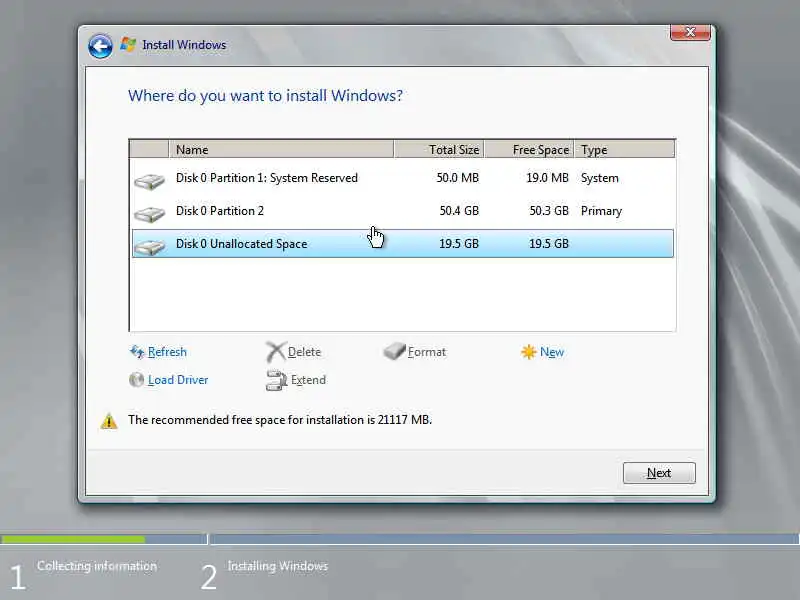Create a partition with New link

[552, 352]
